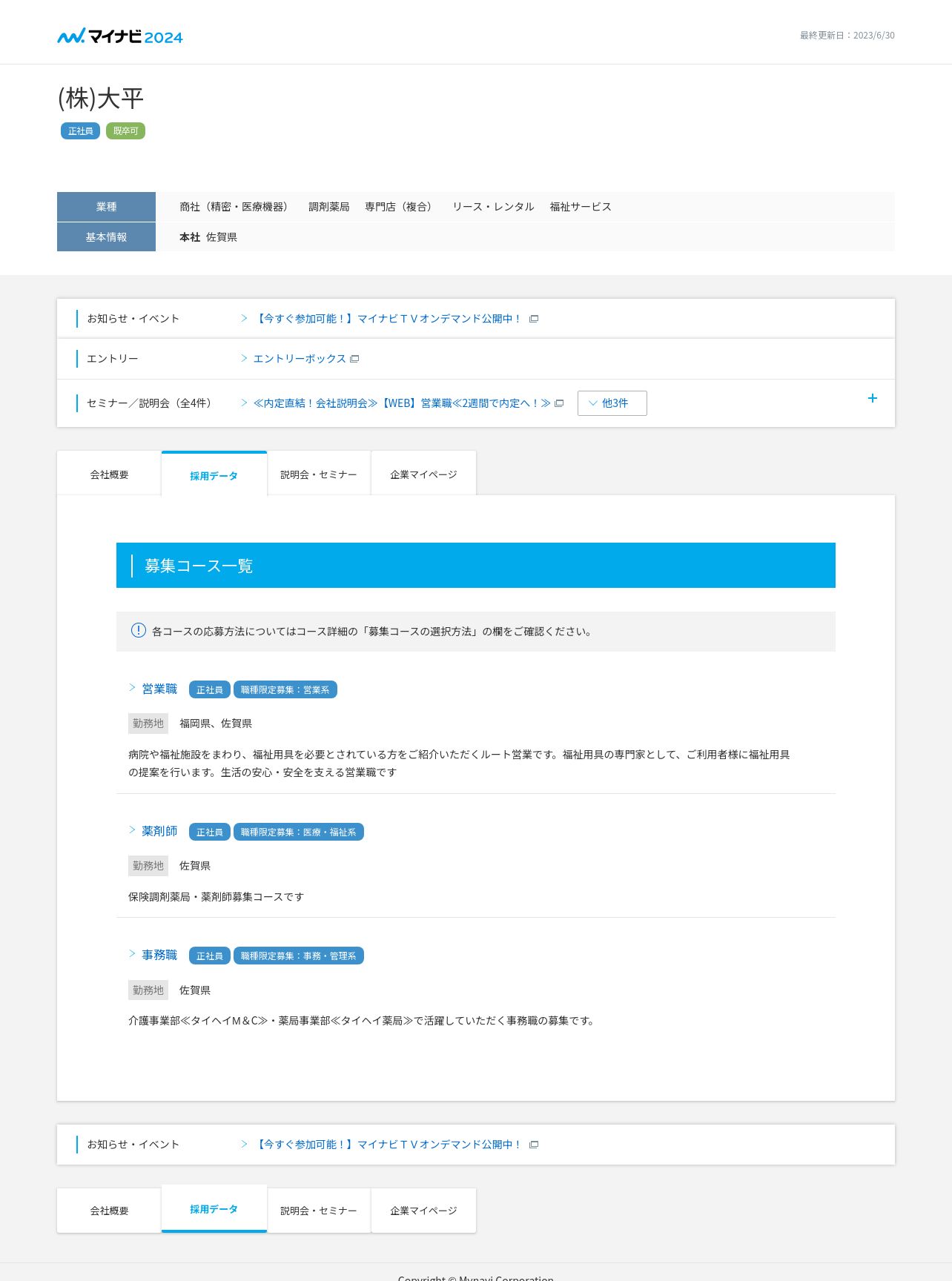The image size is (952, 1281).
Task: Open the エントリーボックス link
Action: (x=300, y=359)
